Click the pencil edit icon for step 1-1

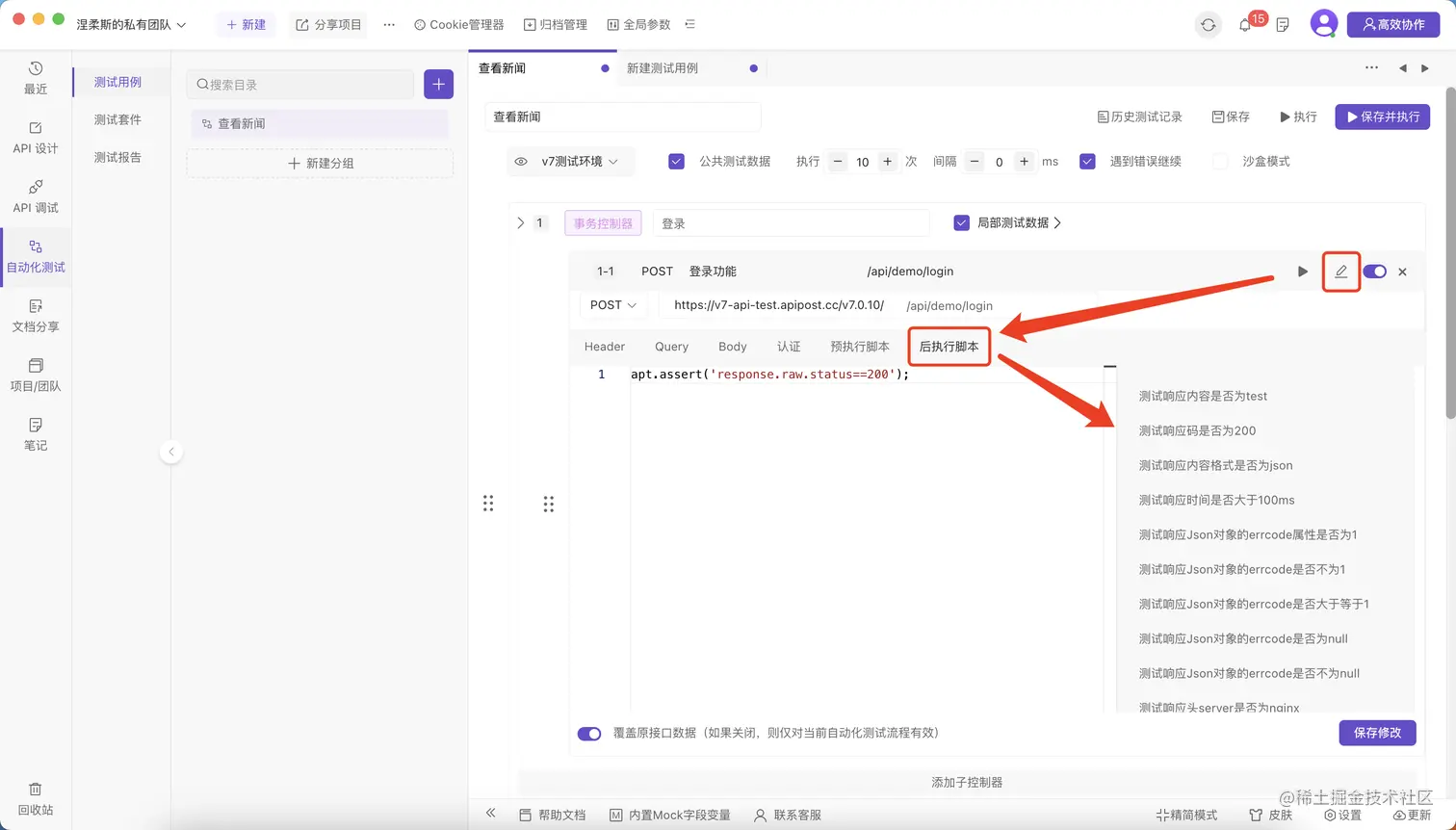point(1340,272)
